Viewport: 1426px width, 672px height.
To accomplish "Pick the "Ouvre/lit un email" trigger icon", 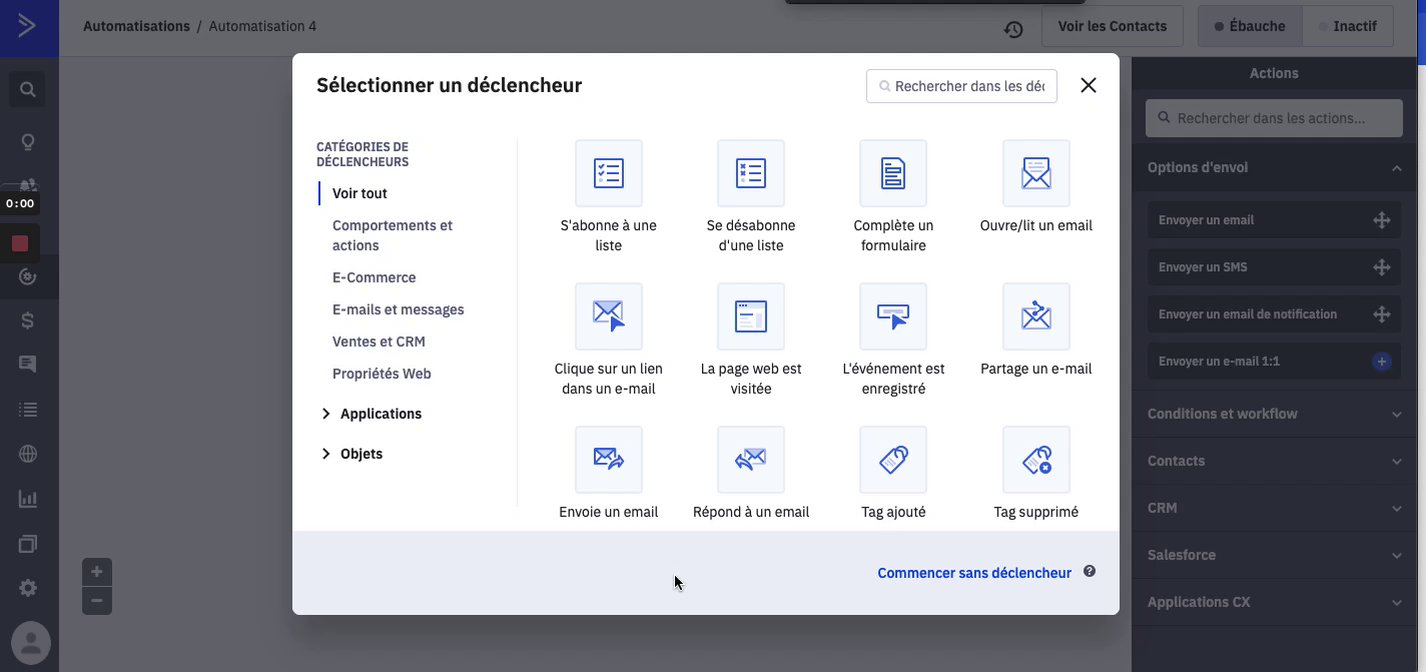I will point(1036,173).
